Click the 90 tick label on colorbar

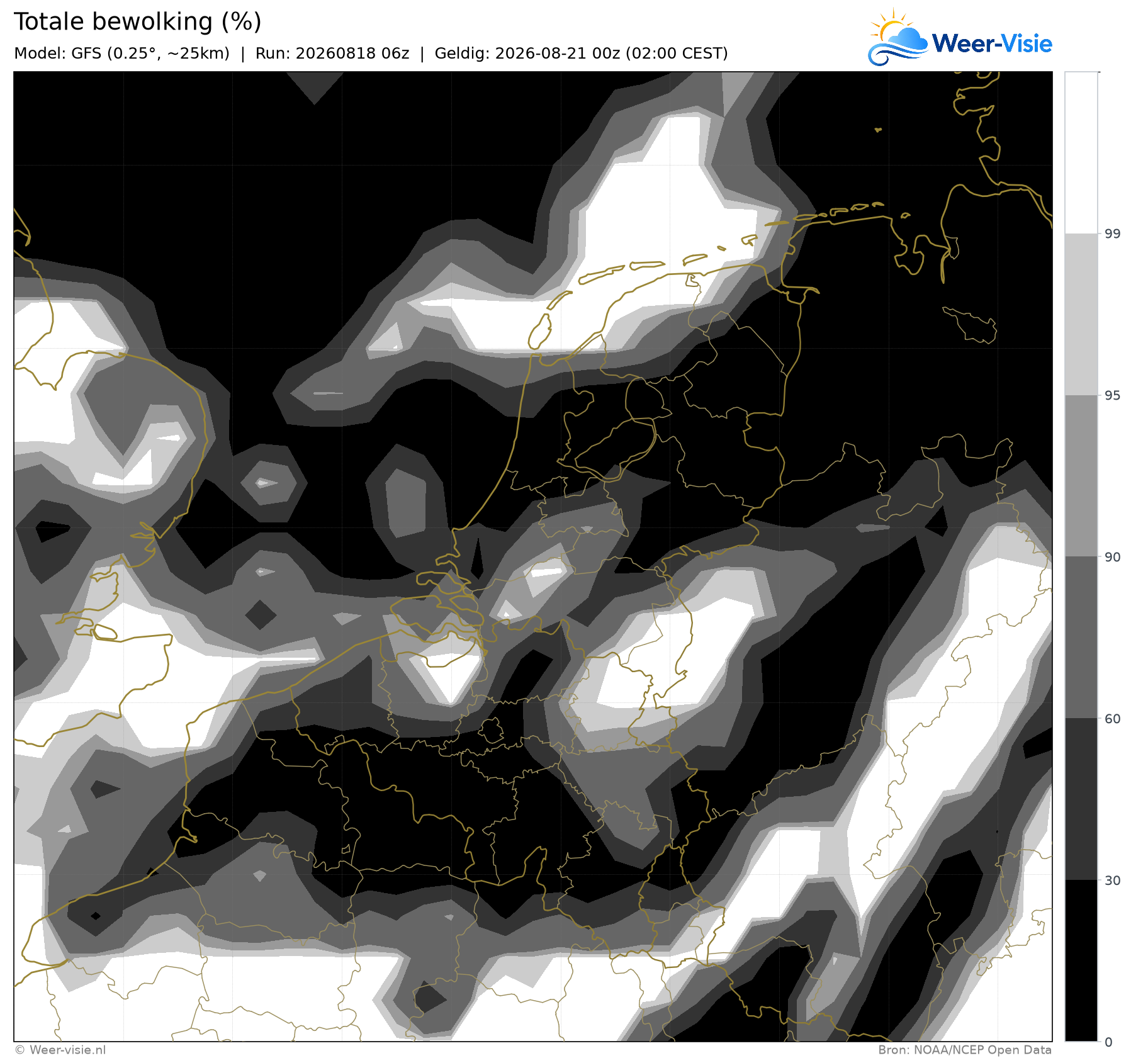[1113, 557]
